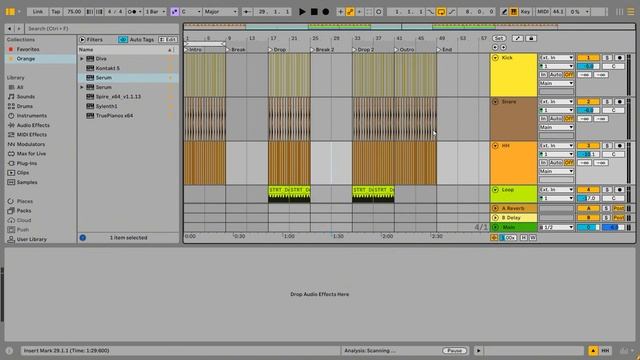Toggle the metronome icon
The width and height of the screenshot is (640, 360).
[x=133, y=12]
